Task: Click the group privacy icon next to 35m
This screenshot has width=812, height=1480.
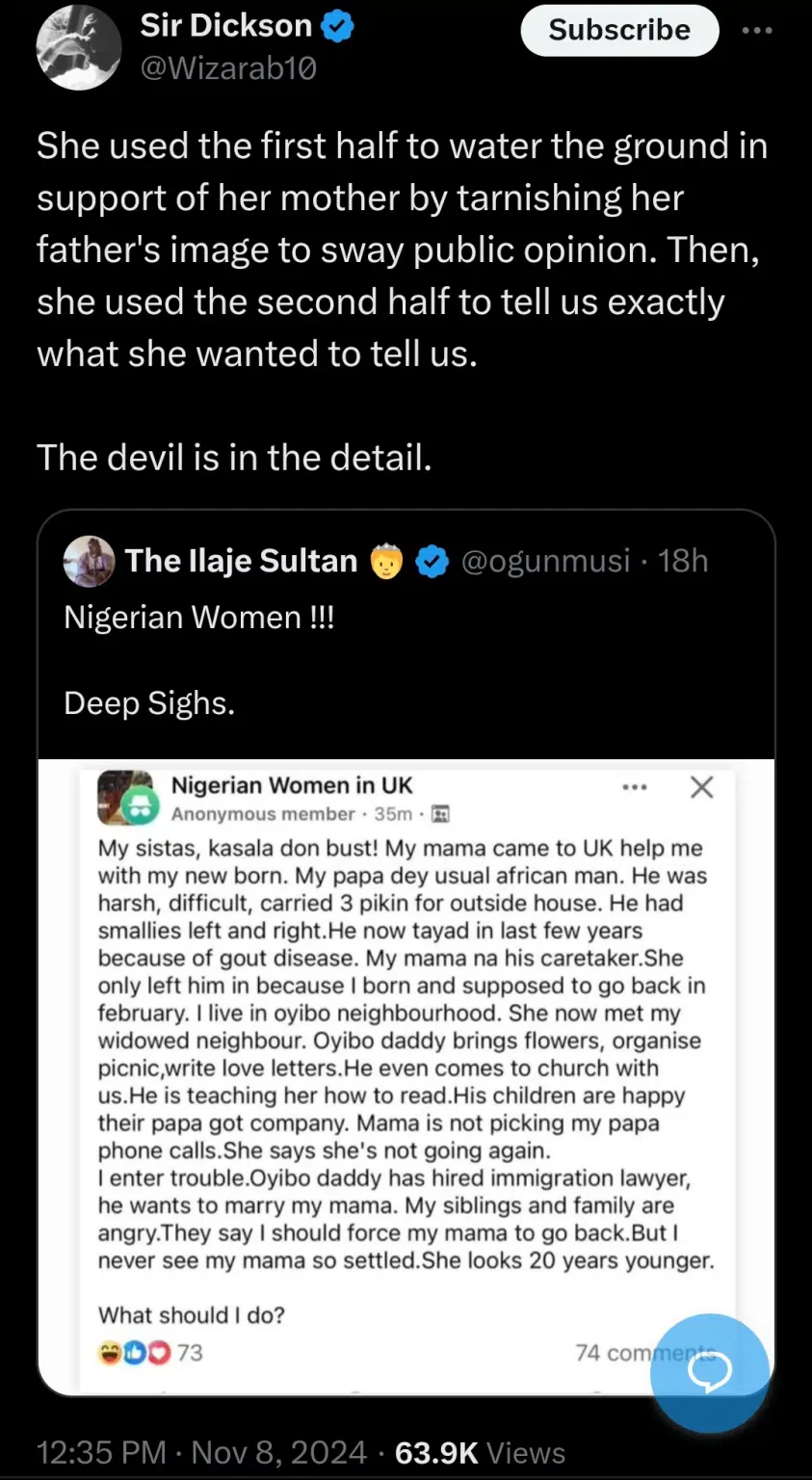Action: coord(441,814)
